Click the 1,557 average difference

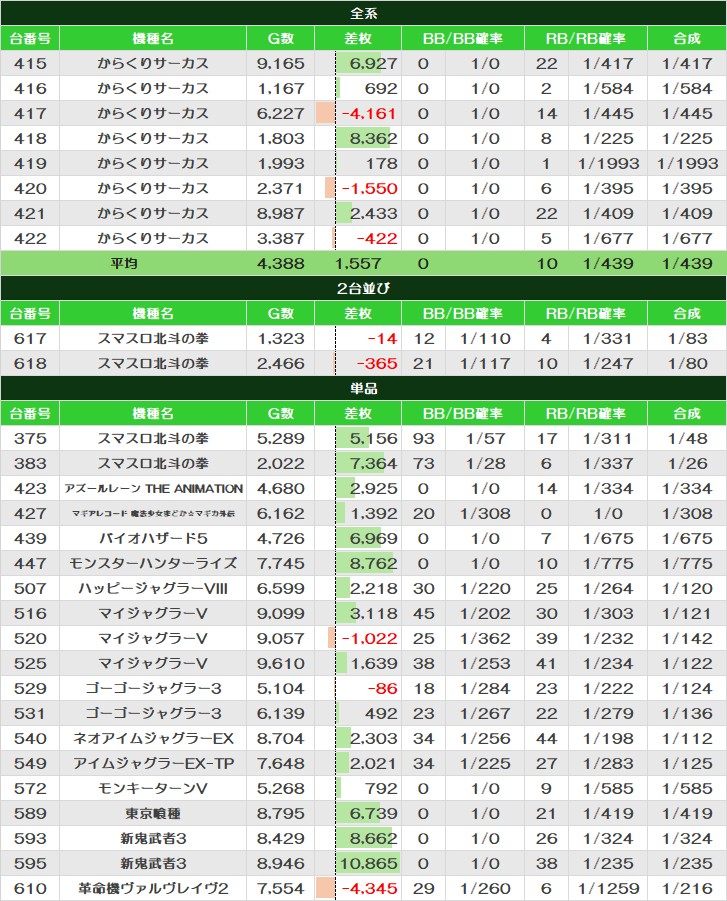coord(357,263)
